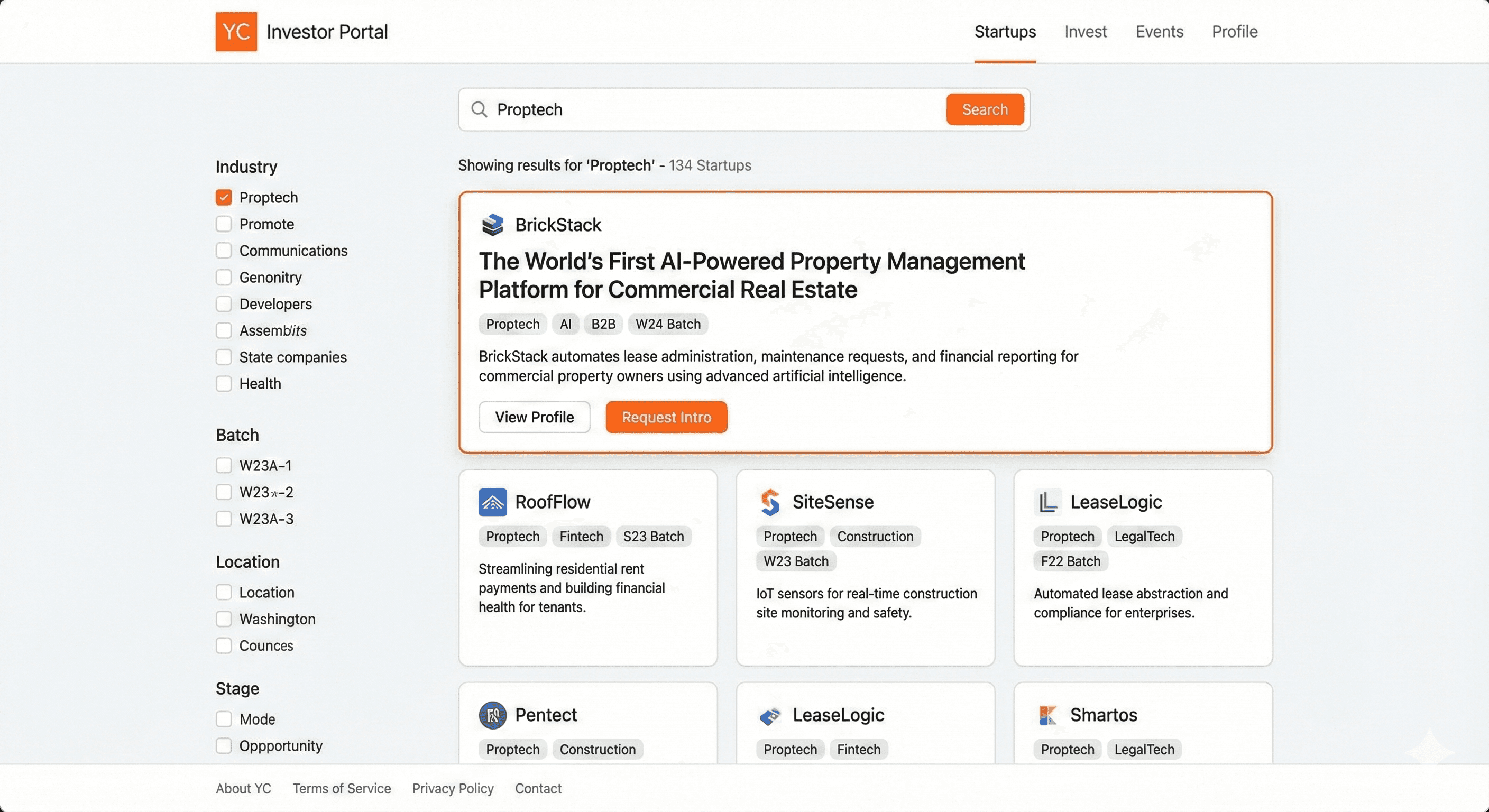Click the RoofFlow logo icon
This screenshot has width=1489, height=812.
coord(492,502)
